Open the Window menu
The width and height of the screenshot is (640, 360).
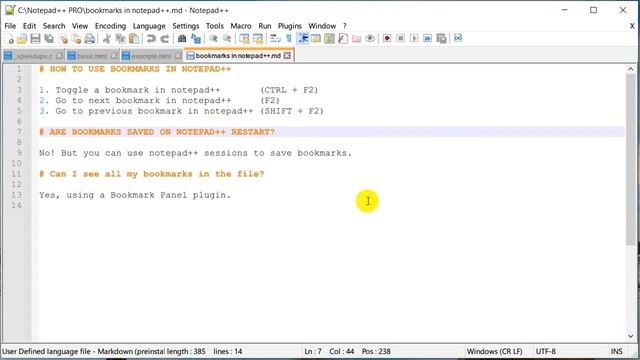(x=322, y=26)
